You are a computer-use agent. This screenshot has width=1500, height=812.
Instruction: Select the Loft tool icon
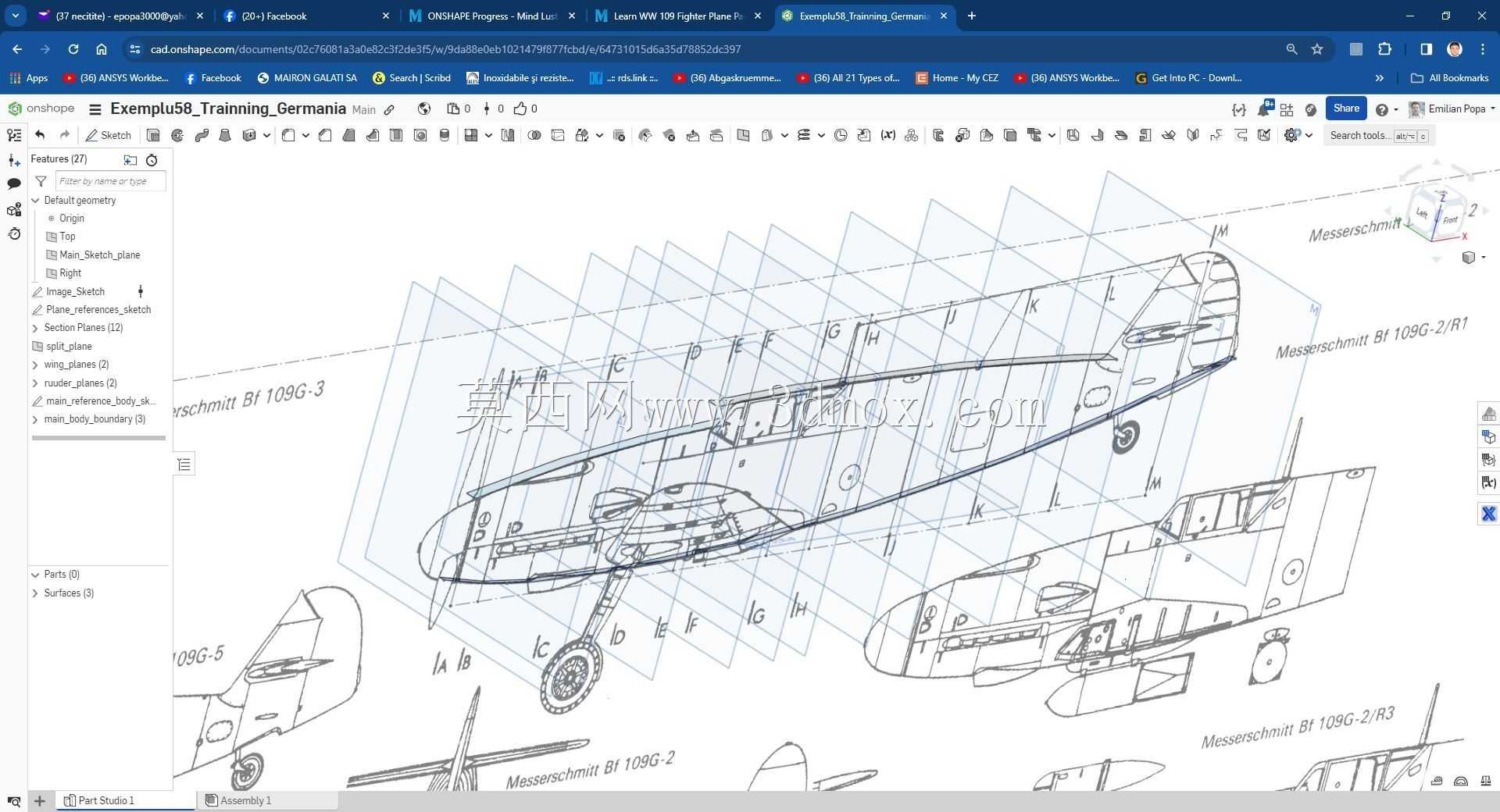[x=225, y=135]
